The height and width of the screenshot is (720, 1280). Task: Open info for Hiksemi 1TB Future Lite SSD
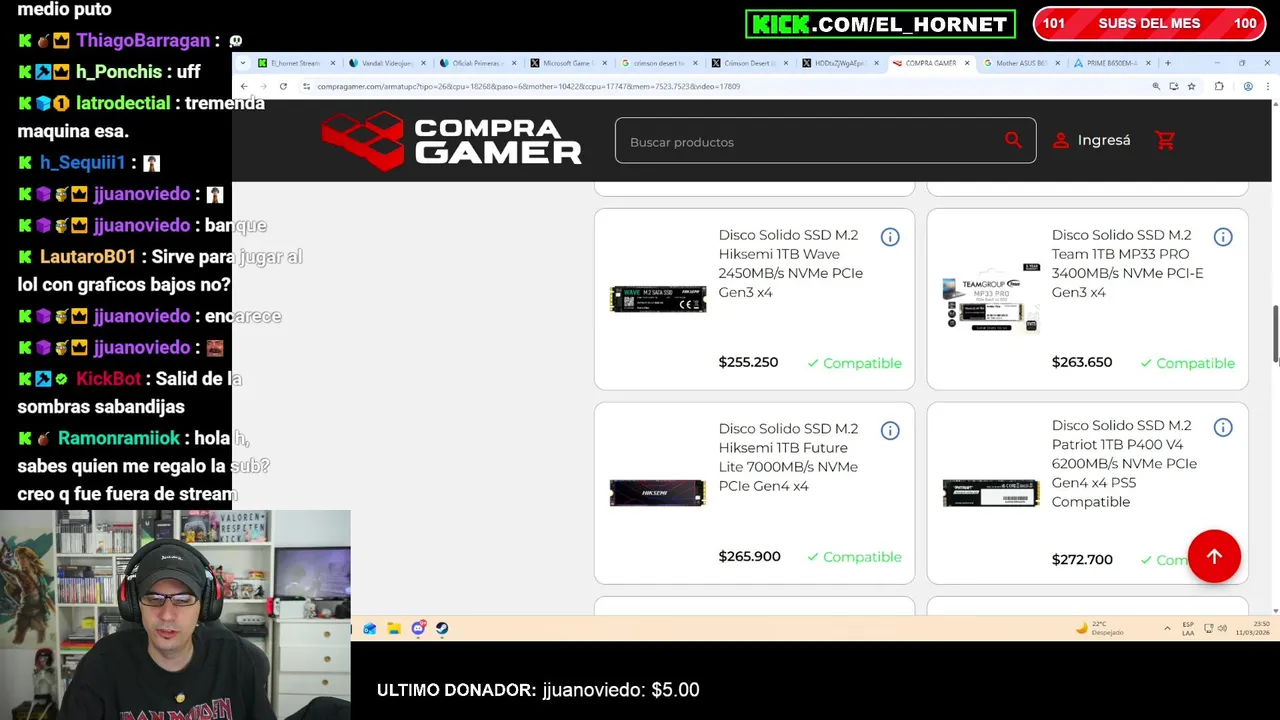[x=890, y=431]
